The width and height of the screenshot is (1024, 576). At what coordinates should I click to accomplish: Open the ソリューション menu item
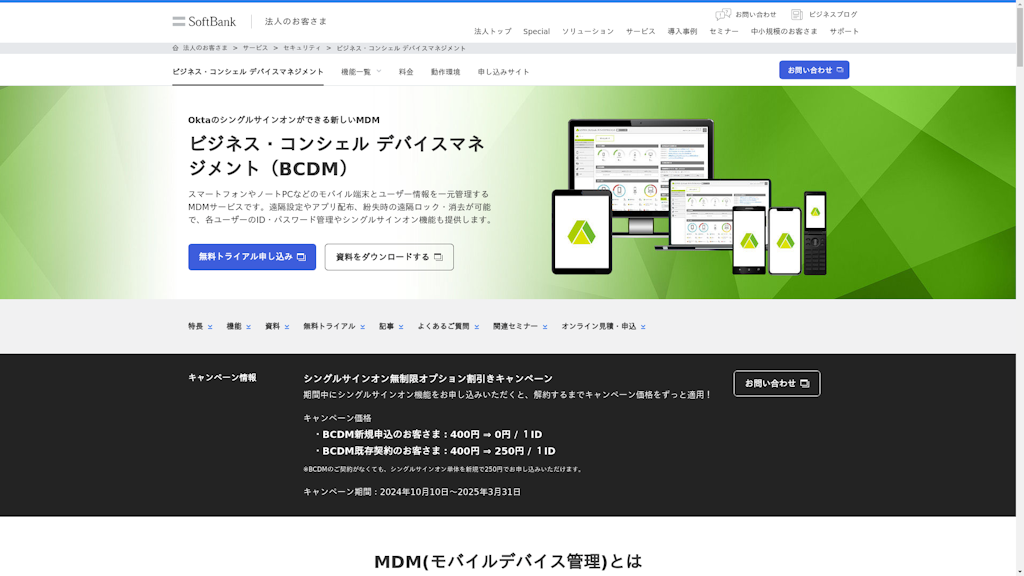click(x=590, y=31)
